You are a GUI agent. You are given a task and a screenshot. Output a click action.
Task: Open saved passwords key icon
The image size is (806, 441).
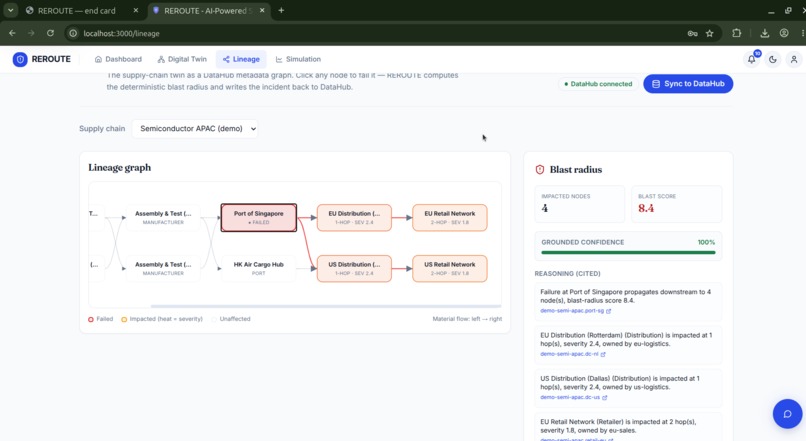(692, 33)
